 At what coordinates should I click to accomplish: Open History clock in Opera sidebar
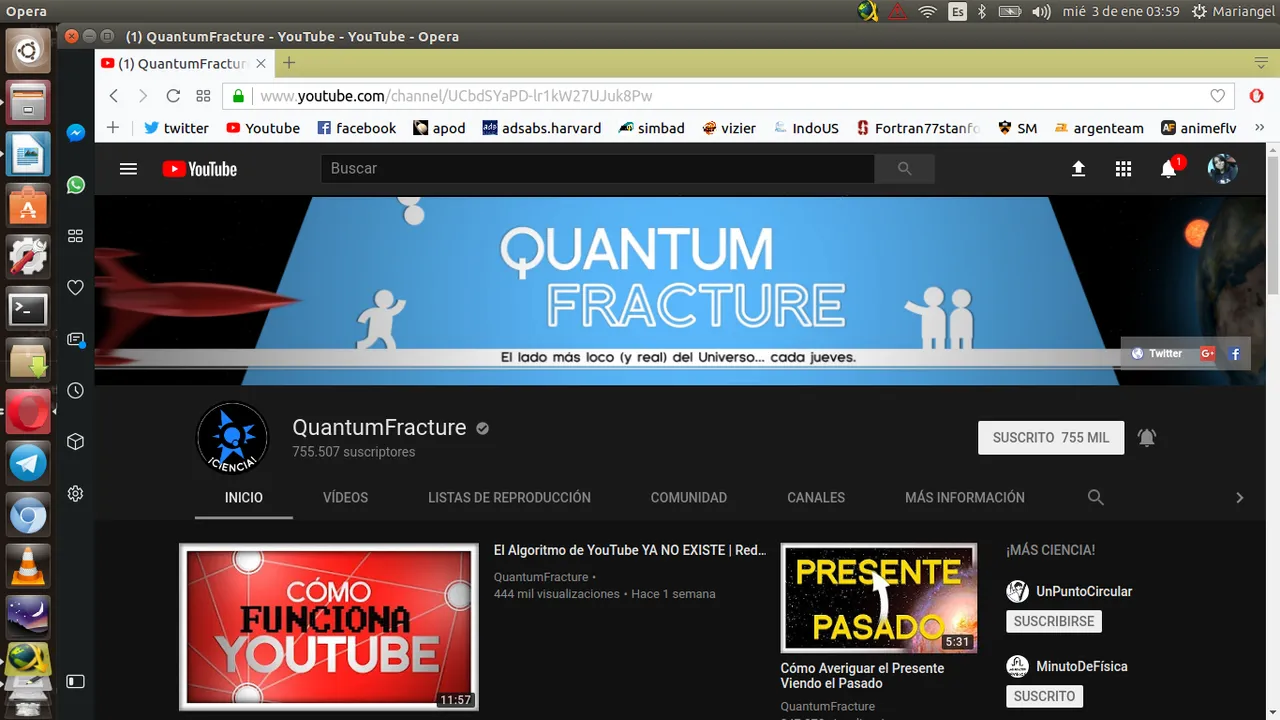click(75, 391)
